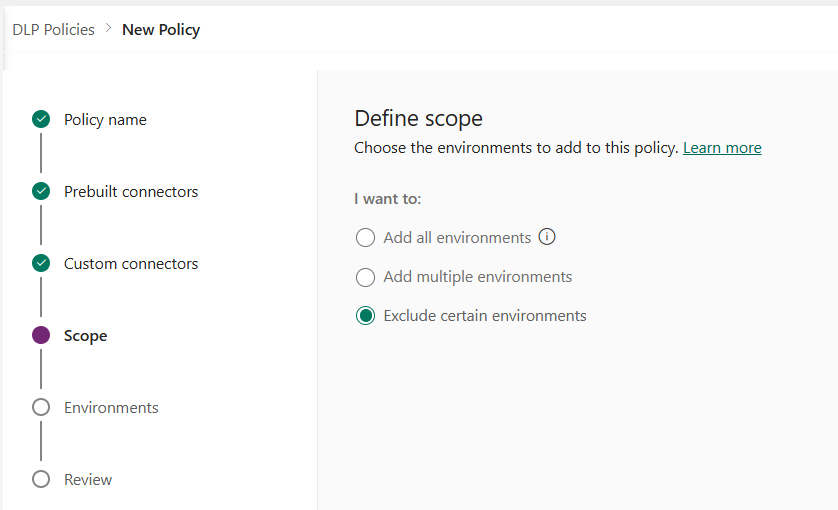
Task: Click info icon beside Add all environments
Action: (546, 237)
